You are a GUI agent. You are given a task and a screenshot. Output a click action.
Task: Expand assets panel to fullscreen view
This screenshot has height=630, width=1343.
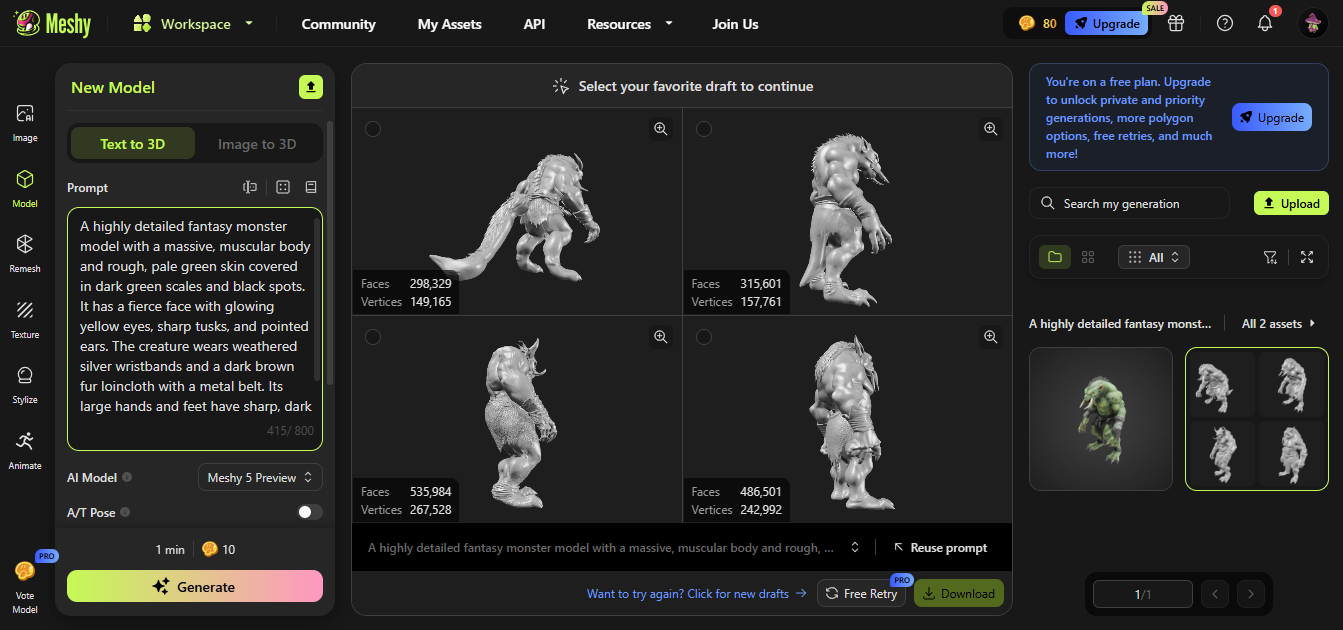pos(1307,257)
